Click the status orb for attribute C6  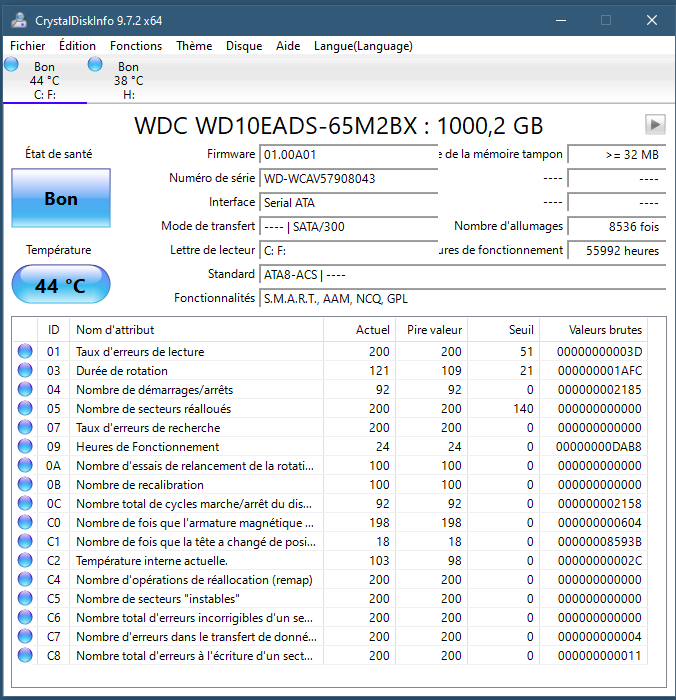pos(25,617)
